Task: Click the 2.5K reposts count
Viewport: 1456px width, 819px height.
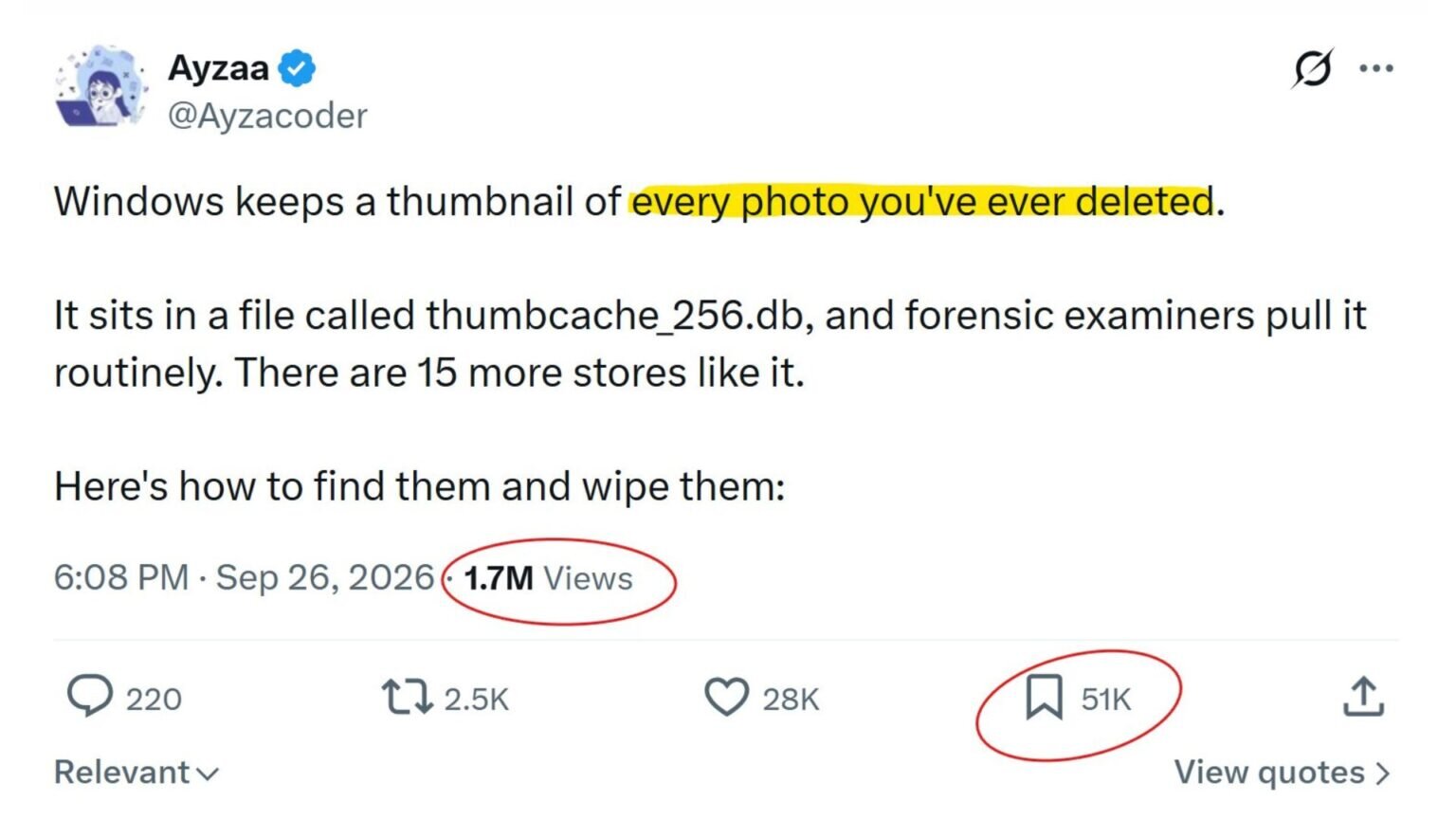Action: point(477,700)
